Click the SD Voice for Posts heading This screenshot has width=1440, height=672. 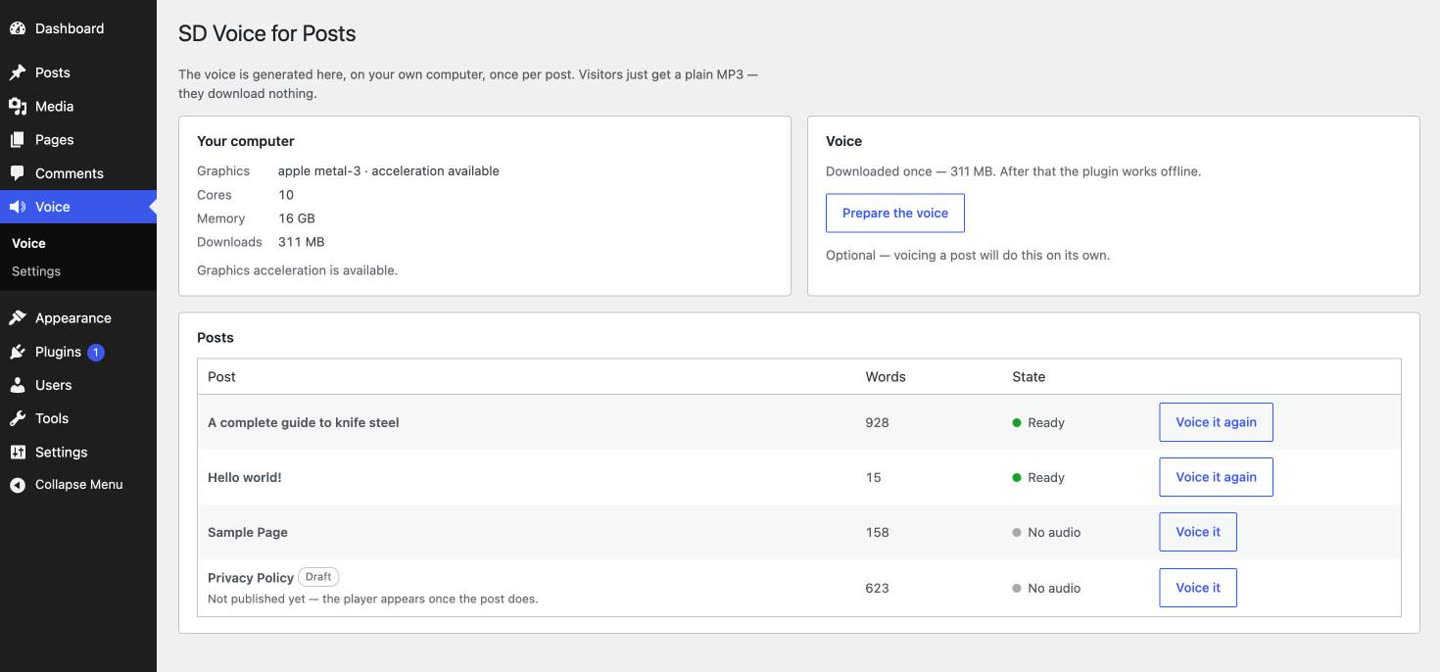coord(267,33)
